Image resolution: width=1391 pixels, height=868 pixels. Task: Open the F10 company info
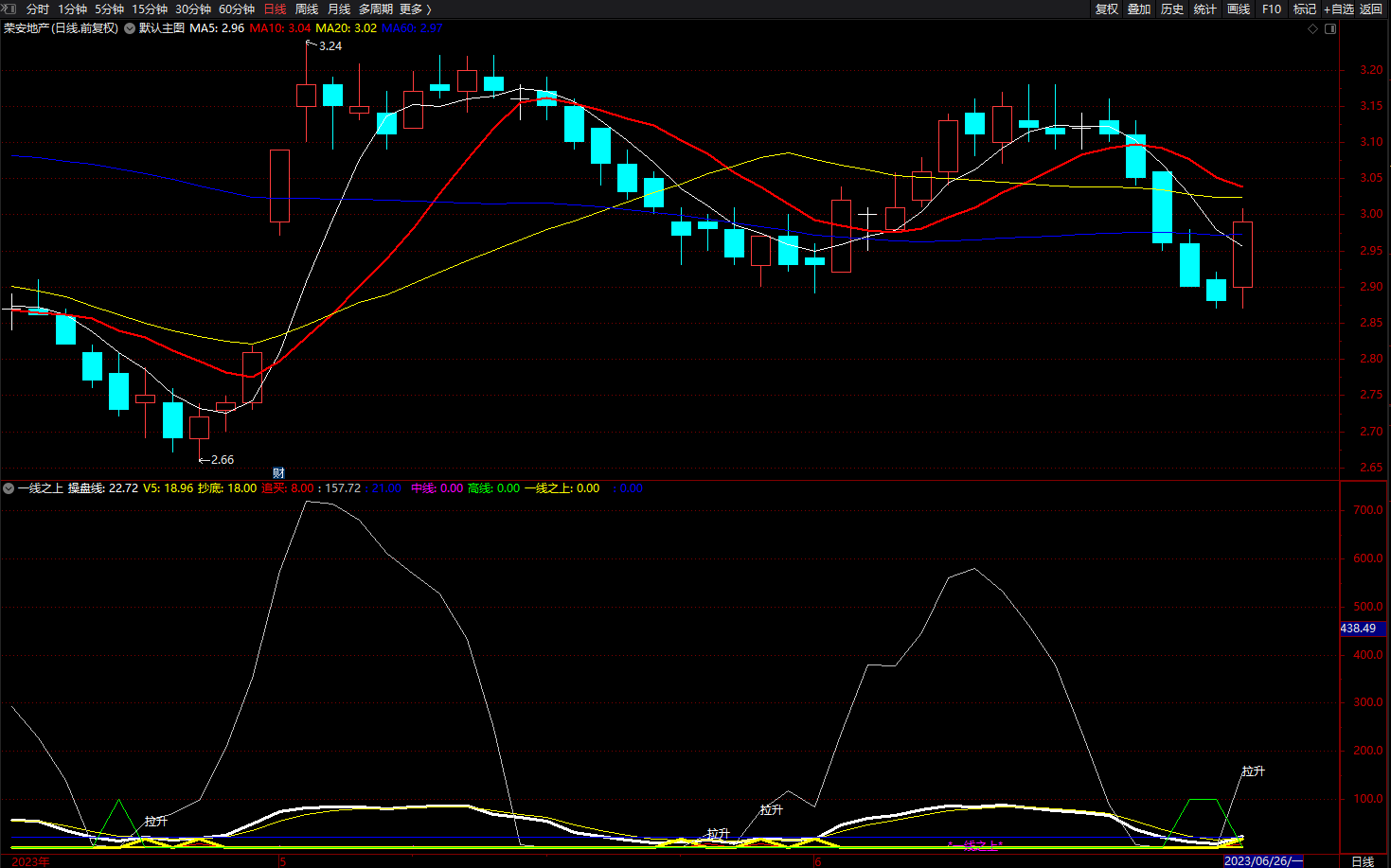(x=1271, y=9)
